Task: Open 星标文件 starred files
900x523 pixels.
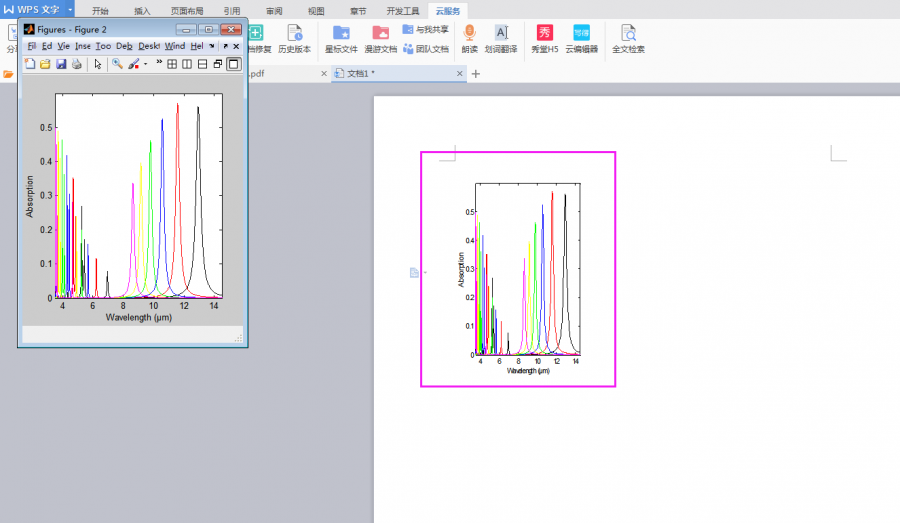Action: 341,33
